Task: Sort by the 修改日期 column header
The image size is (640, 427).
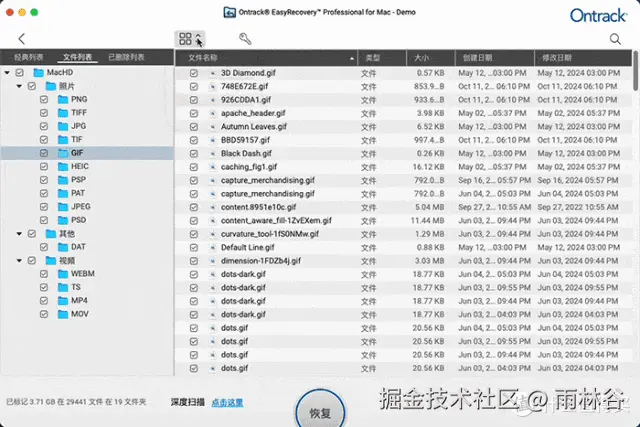Action: pos(583,58)
